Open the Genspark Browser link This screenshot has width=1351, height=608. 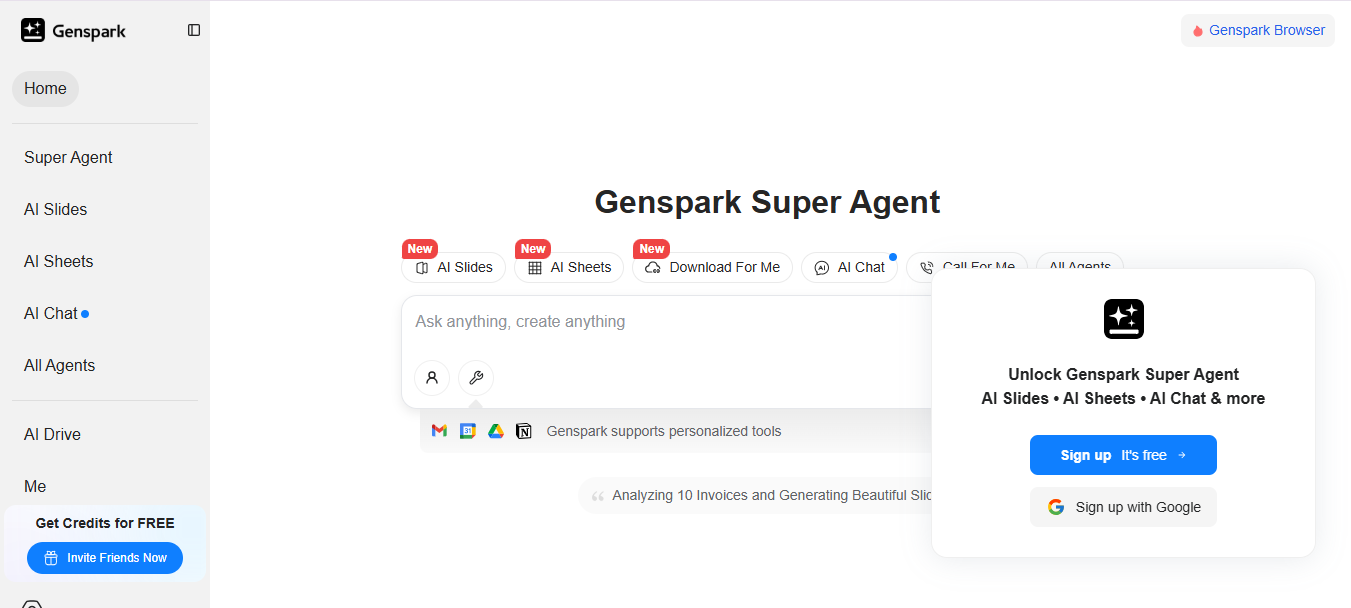pyautogui.click(x=1258, y=30)
